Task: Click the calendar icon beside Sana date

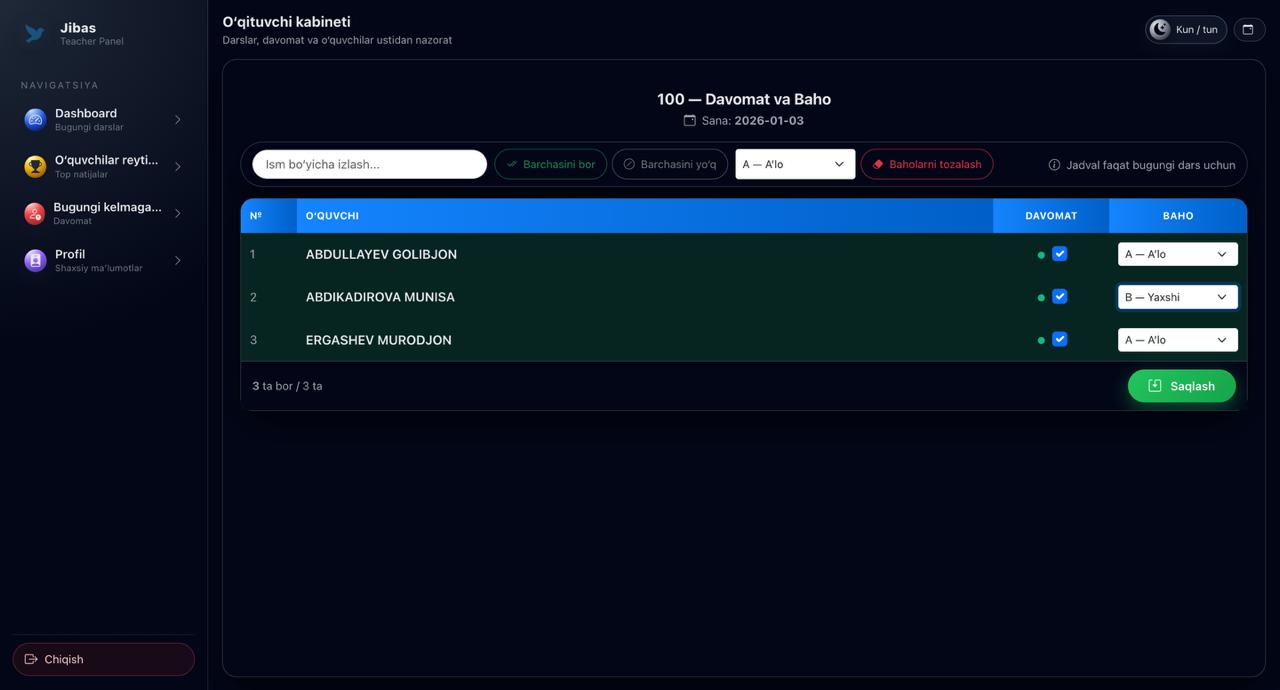Action: tap(689, 121)
